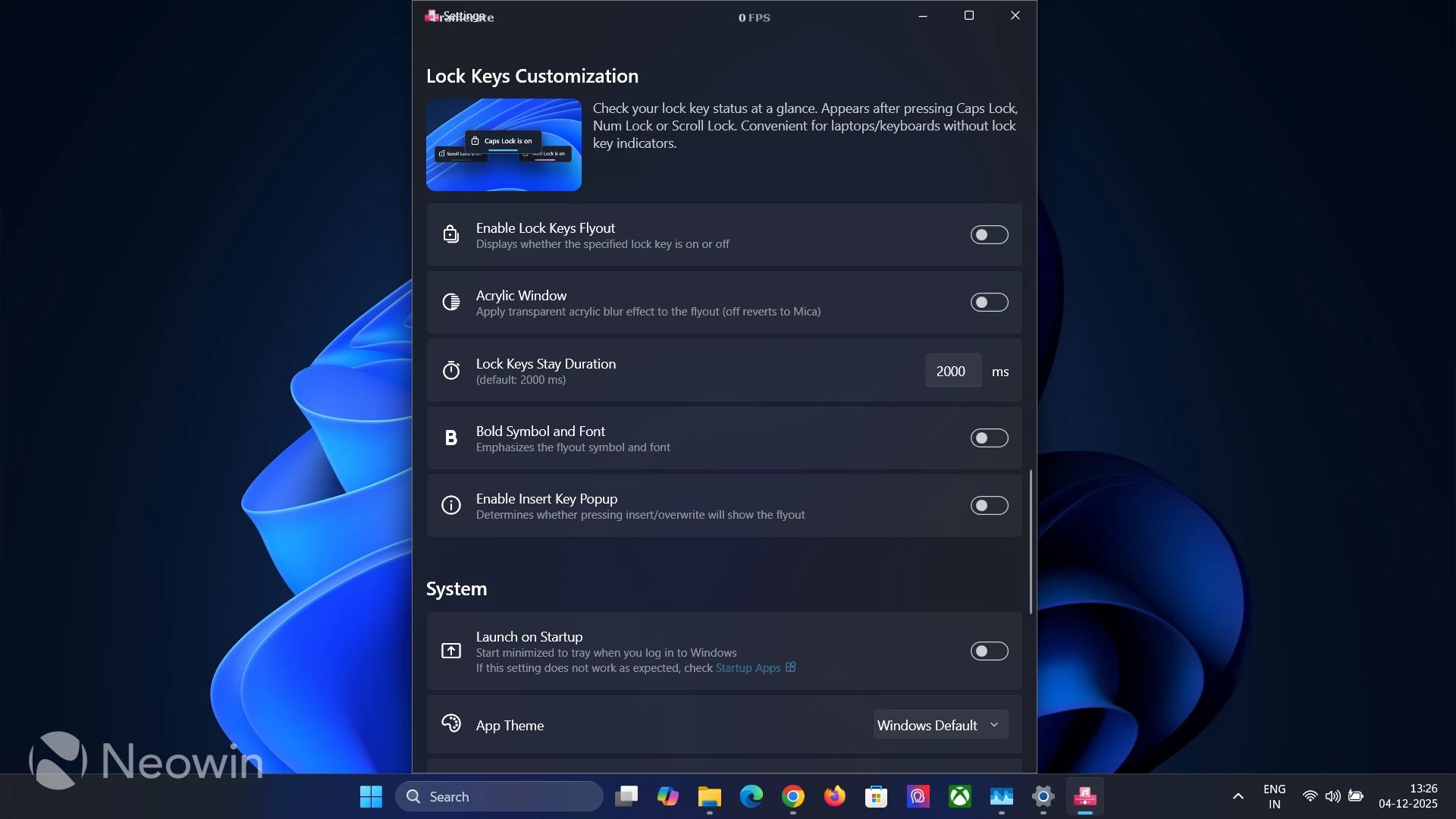Viewport: 1456px width, 819px height.
Task: Open the Startup Apps link
Action: (x=748, y=668)
